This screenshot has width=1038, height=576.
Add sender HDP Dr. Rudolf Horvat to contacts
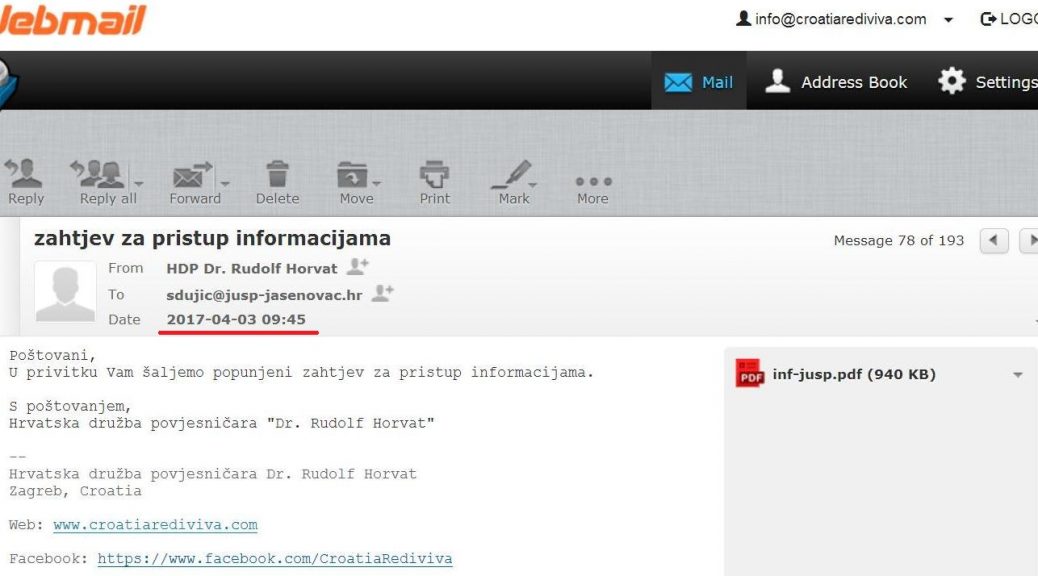pos(357,267)
